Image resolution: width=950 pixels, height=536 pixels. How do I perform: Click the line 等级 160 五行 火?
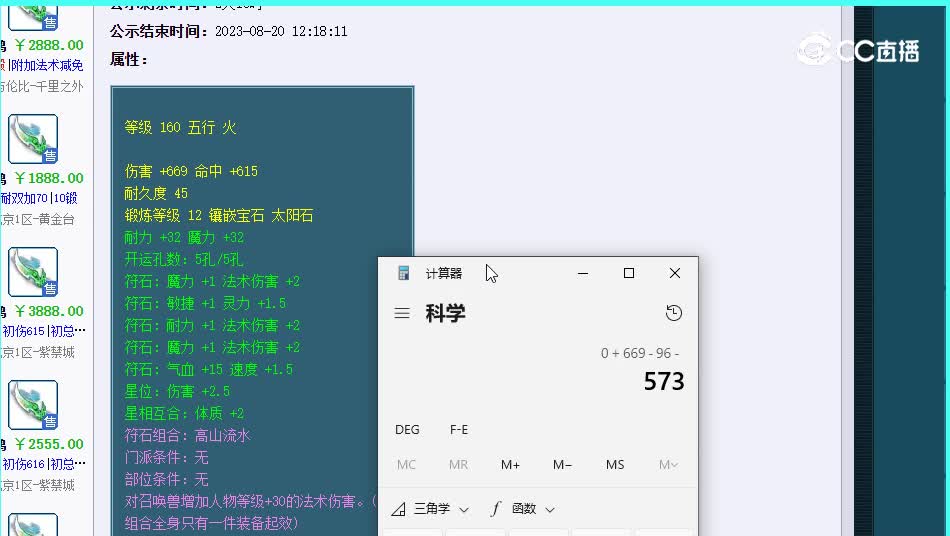[180, 127]
